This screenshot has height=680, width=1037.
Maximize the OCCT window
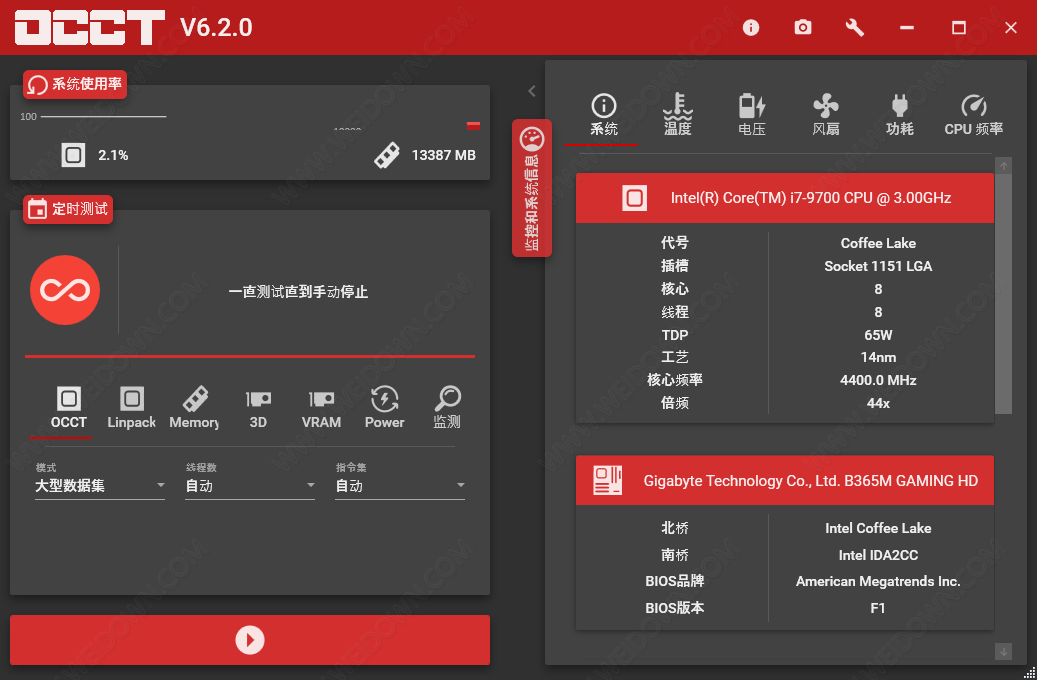click(958, 28)
